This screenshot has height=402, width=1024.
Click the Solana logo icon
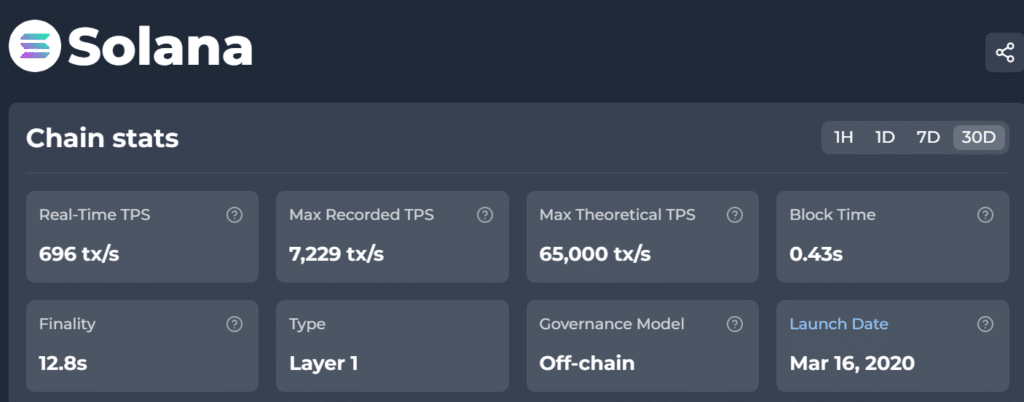(35, 48)
